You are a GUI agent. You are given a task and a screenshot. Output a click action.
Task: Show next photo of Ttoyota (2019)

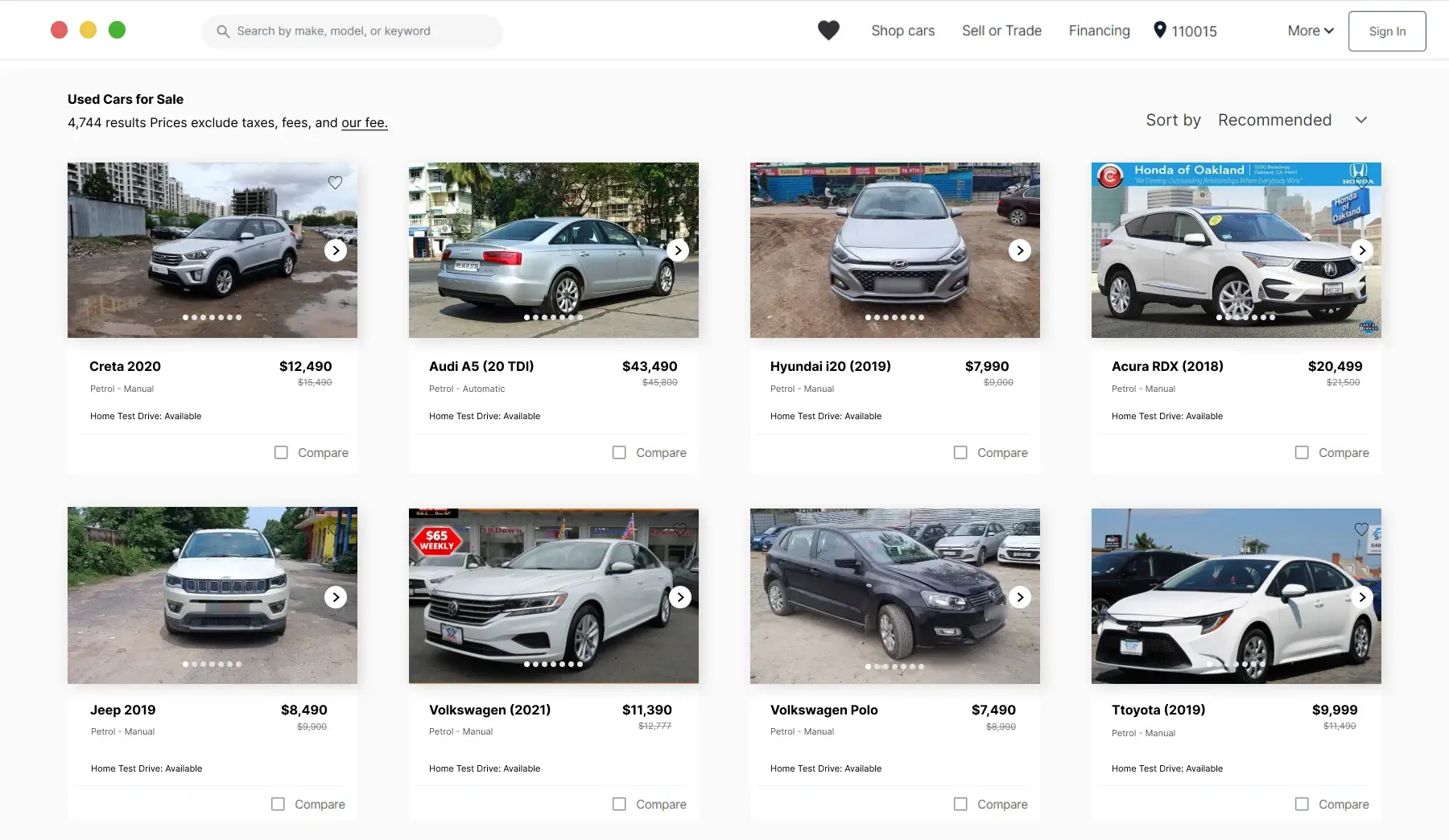[x=1361, y=597]
